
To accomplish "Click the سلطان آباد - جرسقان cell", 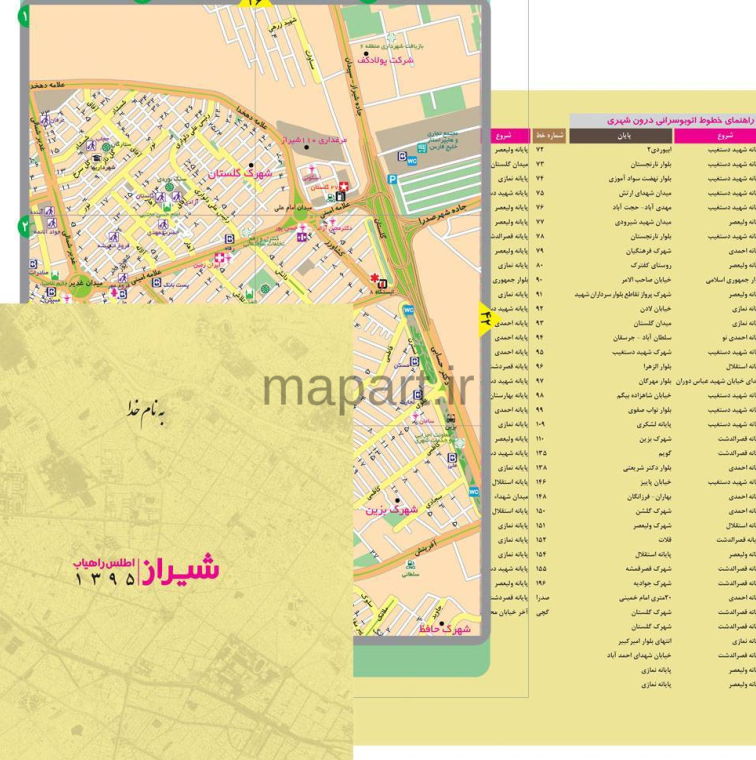I will pos(642,338).
